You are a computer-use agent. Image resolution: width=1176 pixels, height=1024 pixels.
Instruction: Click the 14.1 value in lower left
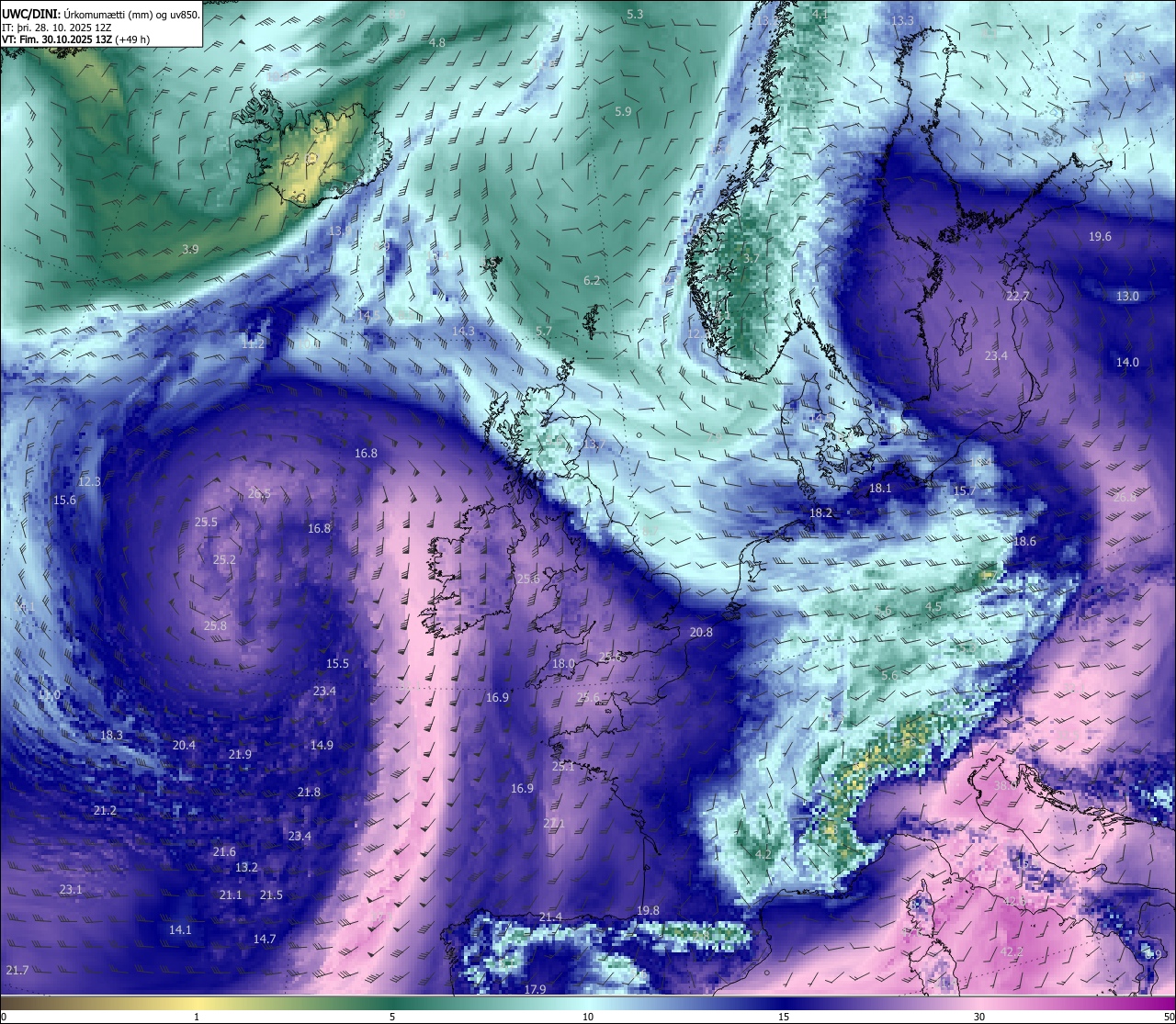180,930
